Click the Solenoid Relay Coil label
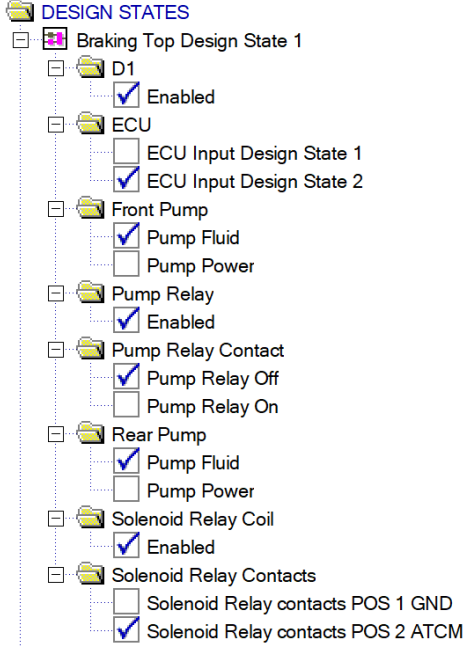The image size is (473, 647). [x=193, y=519]
